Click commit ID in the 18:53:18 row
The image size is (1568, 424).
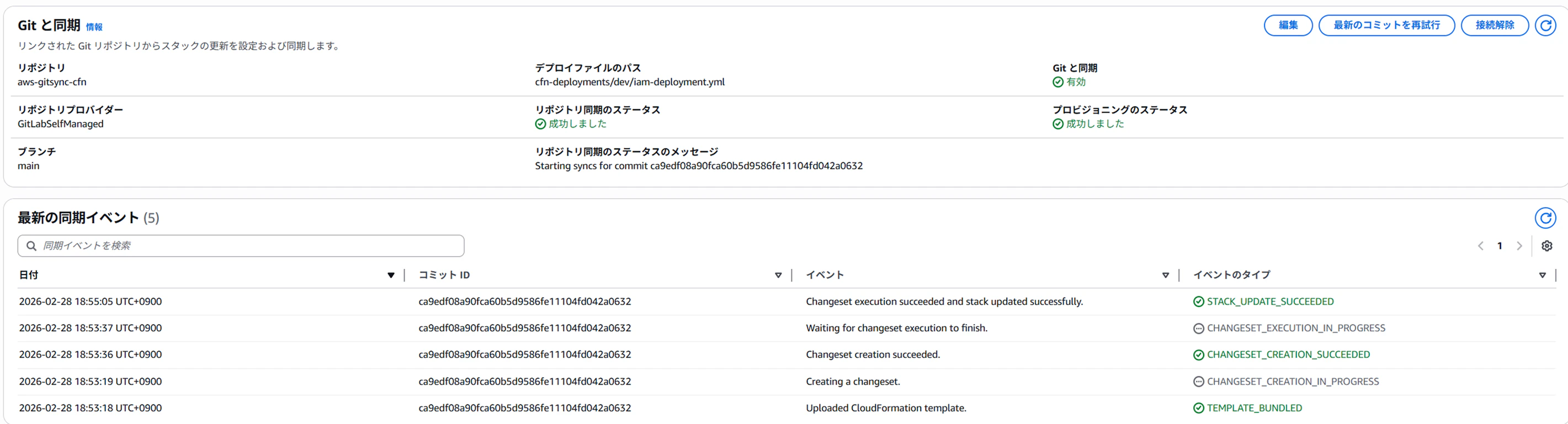(x=525, y=408)
